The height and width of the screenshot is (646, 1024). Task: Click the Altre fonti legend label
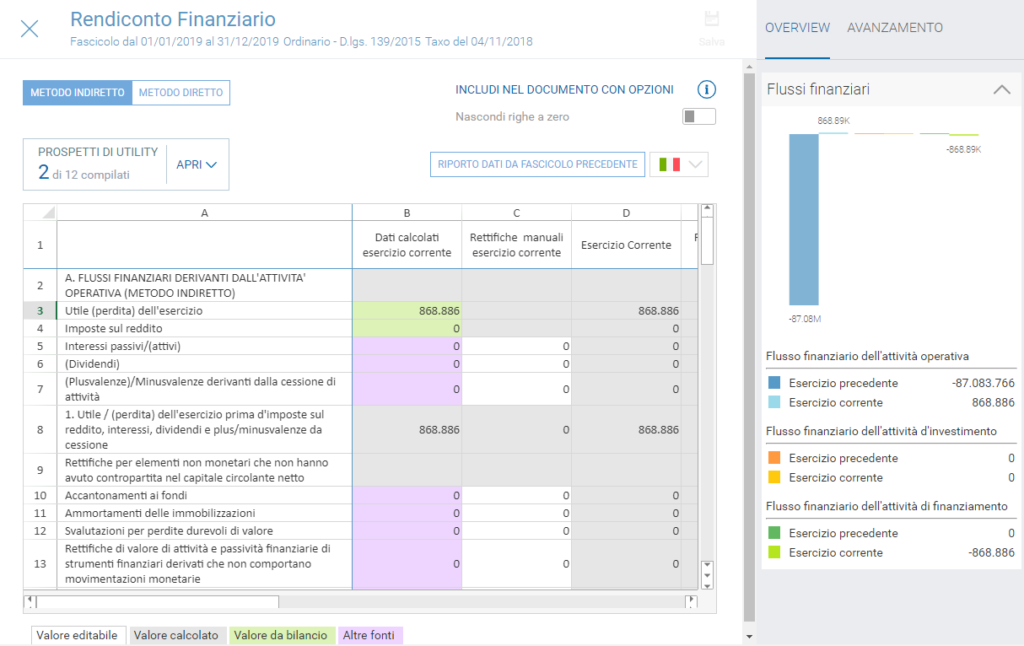(369, 635)
